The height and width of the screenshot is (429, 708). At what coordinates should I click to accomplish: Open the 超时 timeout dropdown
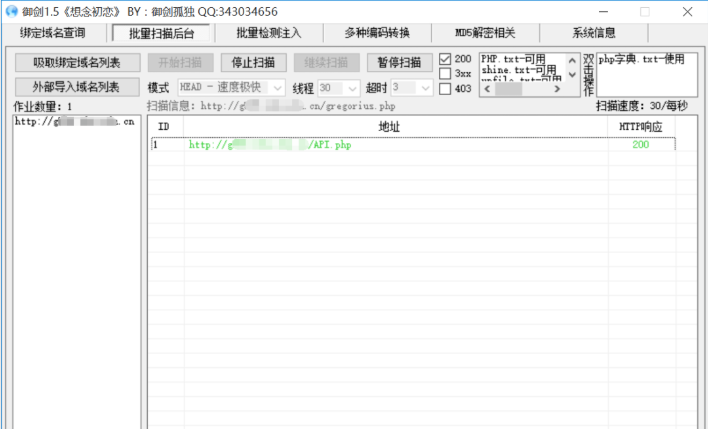click(x=412, y=88)
